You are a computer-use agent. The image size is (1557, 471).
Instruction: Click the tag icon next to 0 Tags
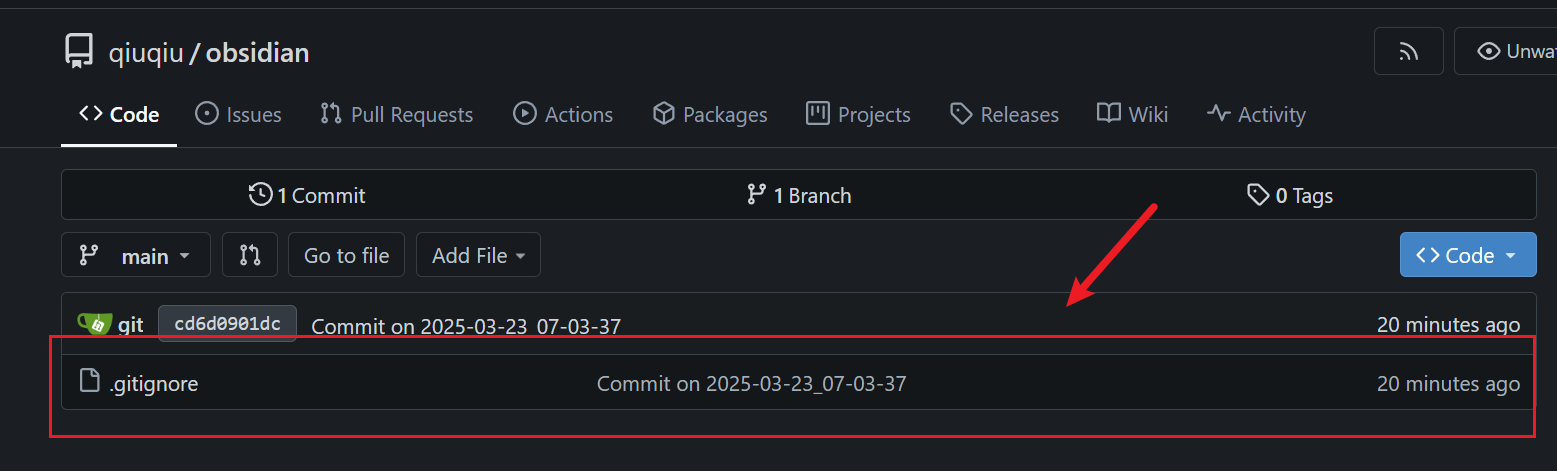(1258, 195)
